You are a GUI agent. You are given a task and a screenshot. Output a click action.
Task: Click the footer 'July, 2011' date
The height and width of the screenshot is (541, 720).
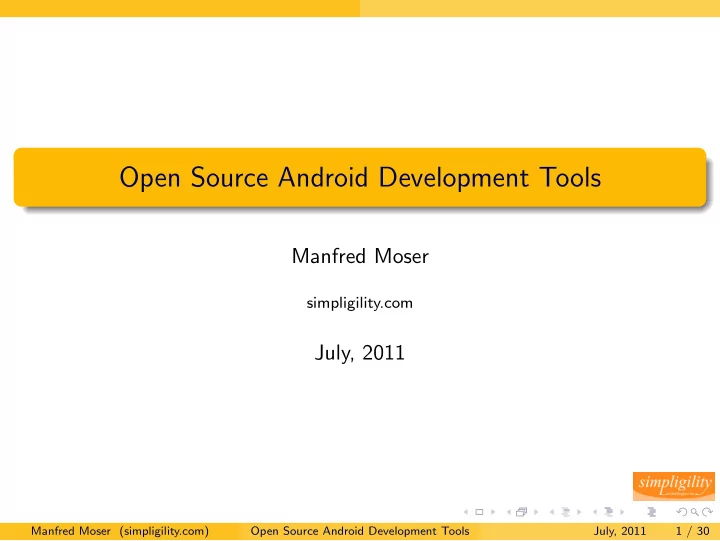(x=620, y=531)
